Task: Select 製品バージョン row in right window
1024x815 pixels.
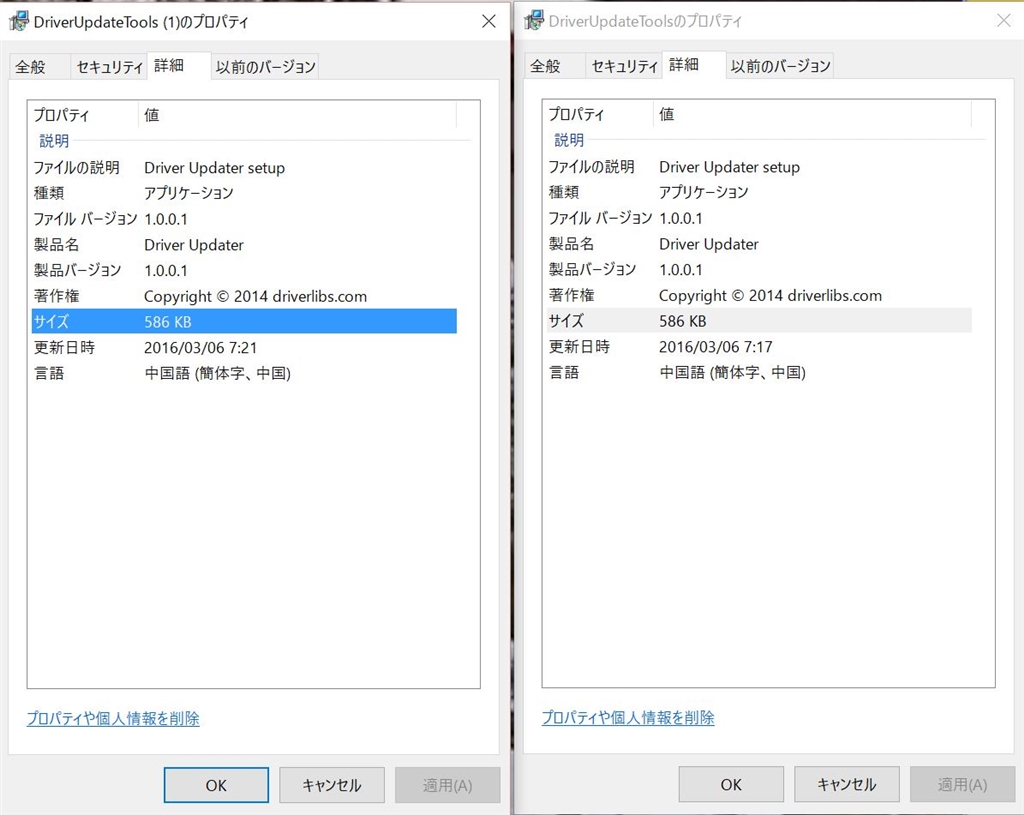Action: tap(759, 270)
